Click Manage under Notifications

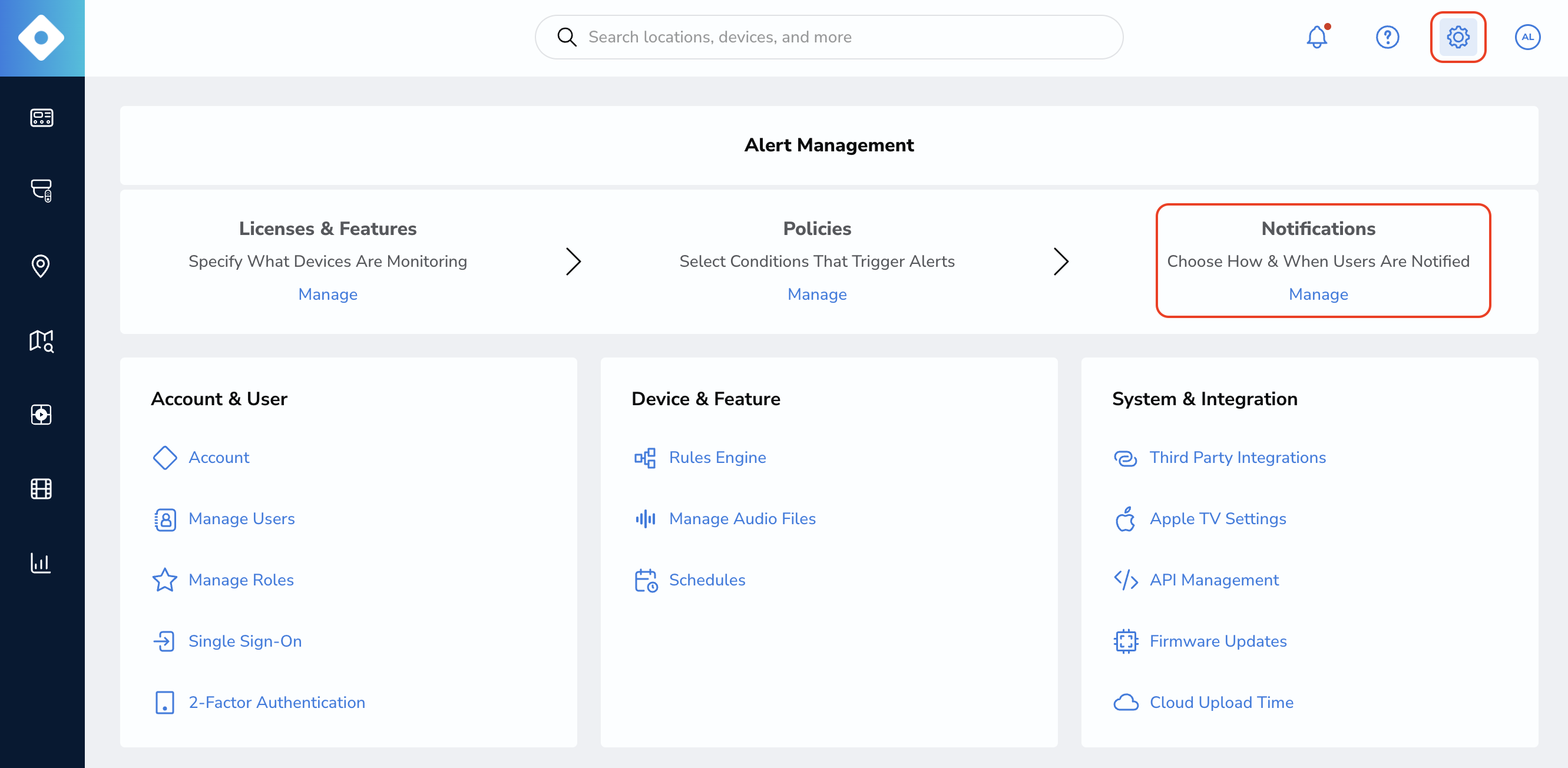1318,294
